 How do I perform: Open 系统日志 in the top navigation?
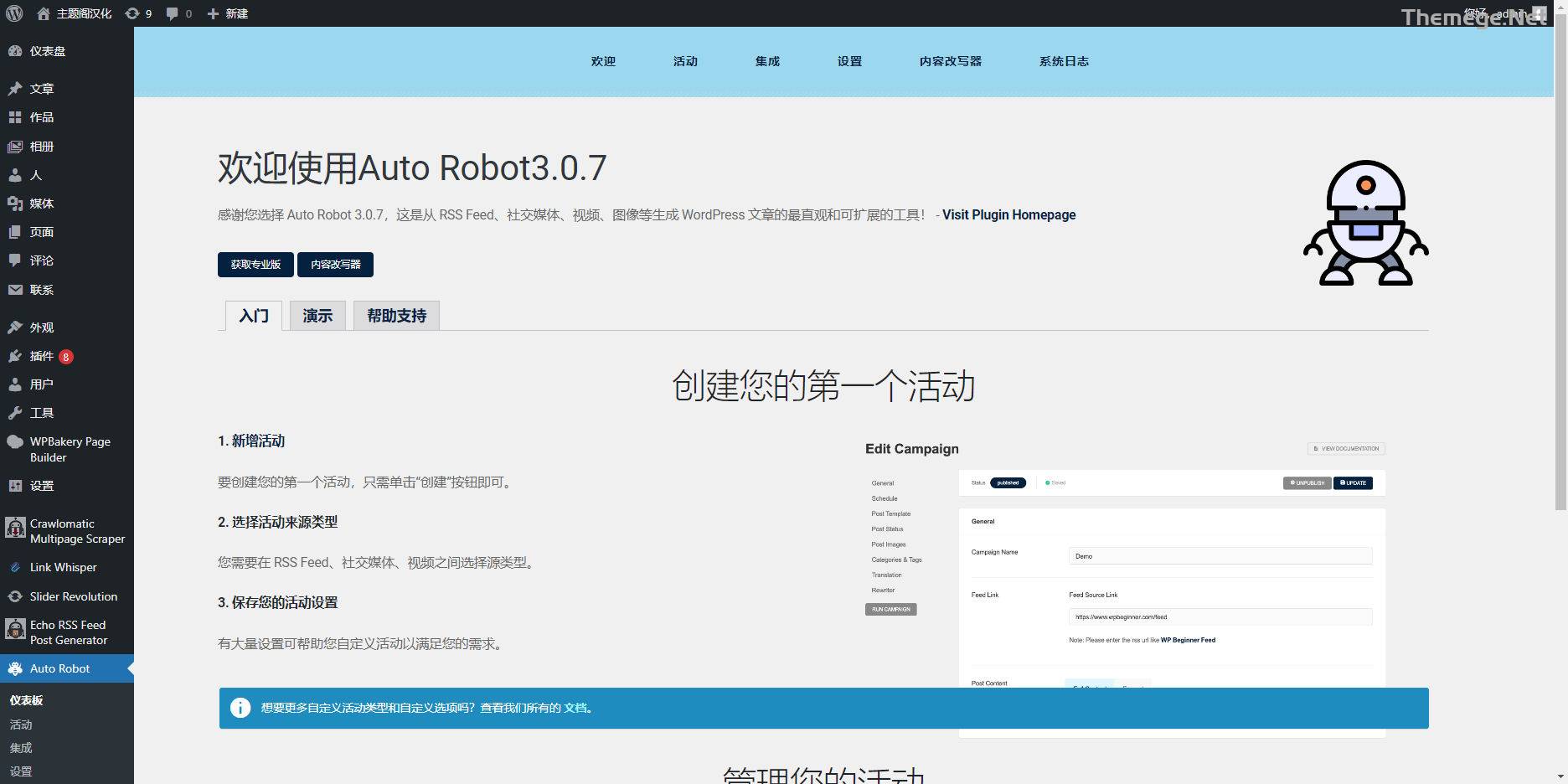(x=1064, y=61)
